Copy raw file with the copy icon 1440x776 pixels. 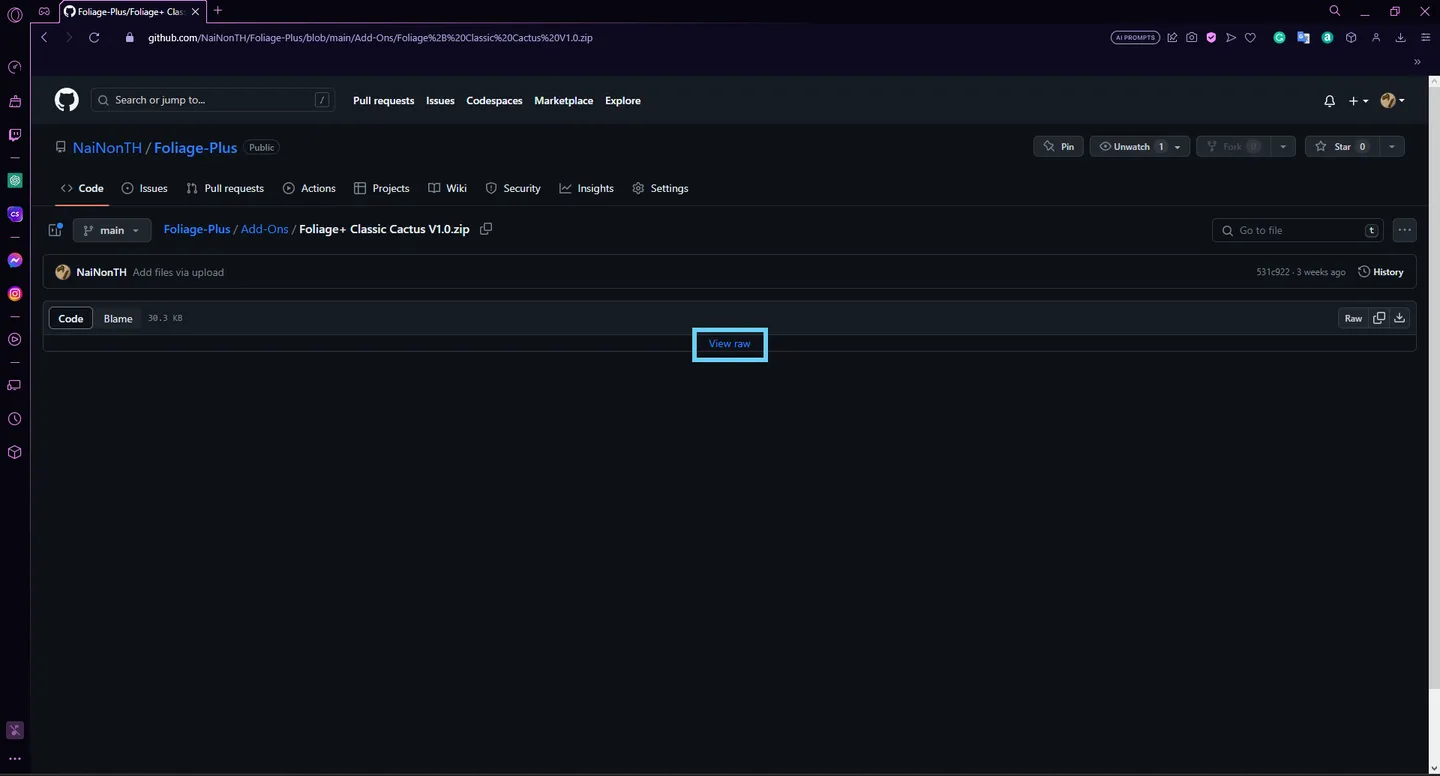click(x=1379, y=318)
